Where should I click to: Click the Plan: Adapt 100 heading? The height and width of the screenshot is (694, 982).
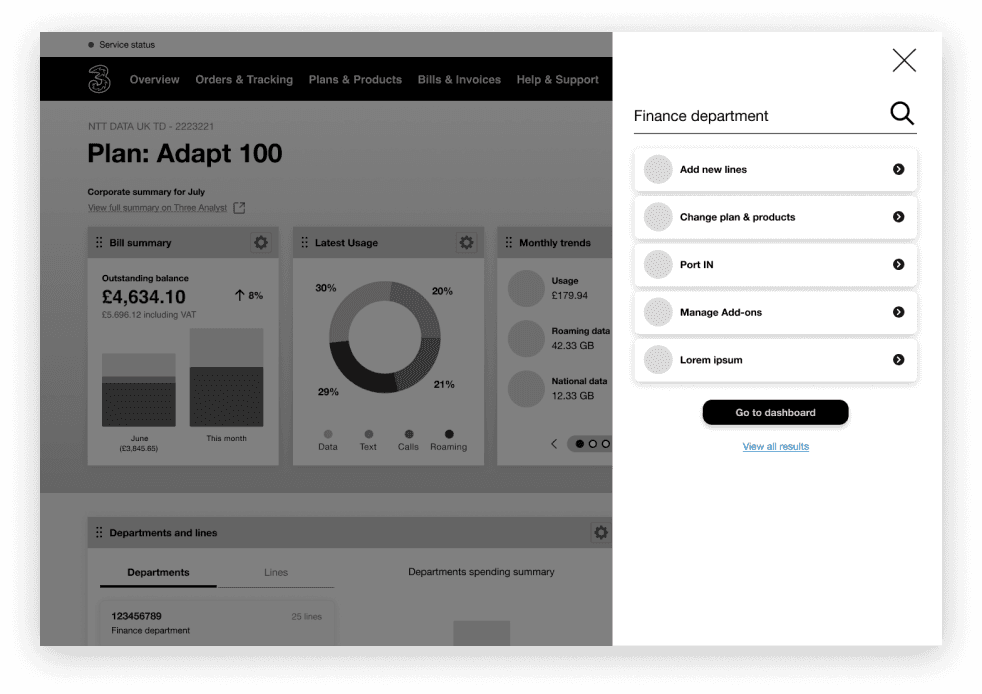pos(185,153)
